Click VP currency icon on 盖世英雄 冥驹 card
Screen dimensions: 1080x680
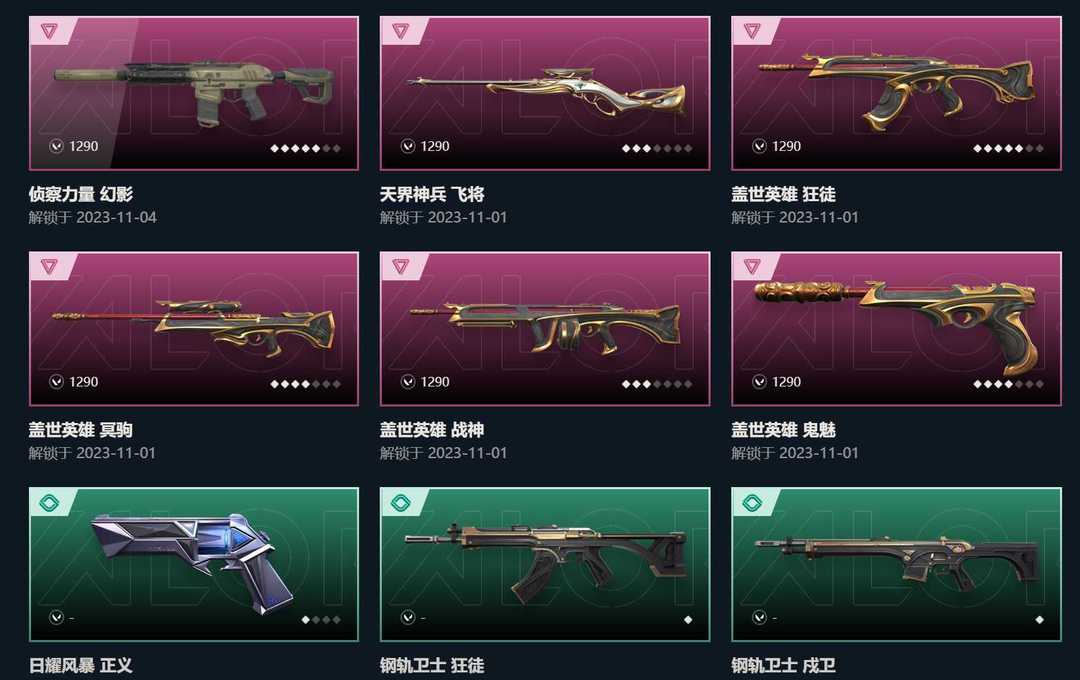tap(56, 382)
